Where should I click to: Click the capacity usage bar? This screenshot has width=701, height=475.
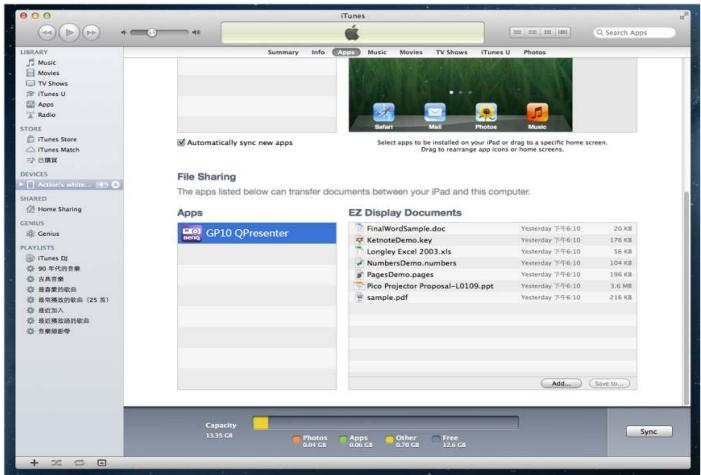point(386,423)
